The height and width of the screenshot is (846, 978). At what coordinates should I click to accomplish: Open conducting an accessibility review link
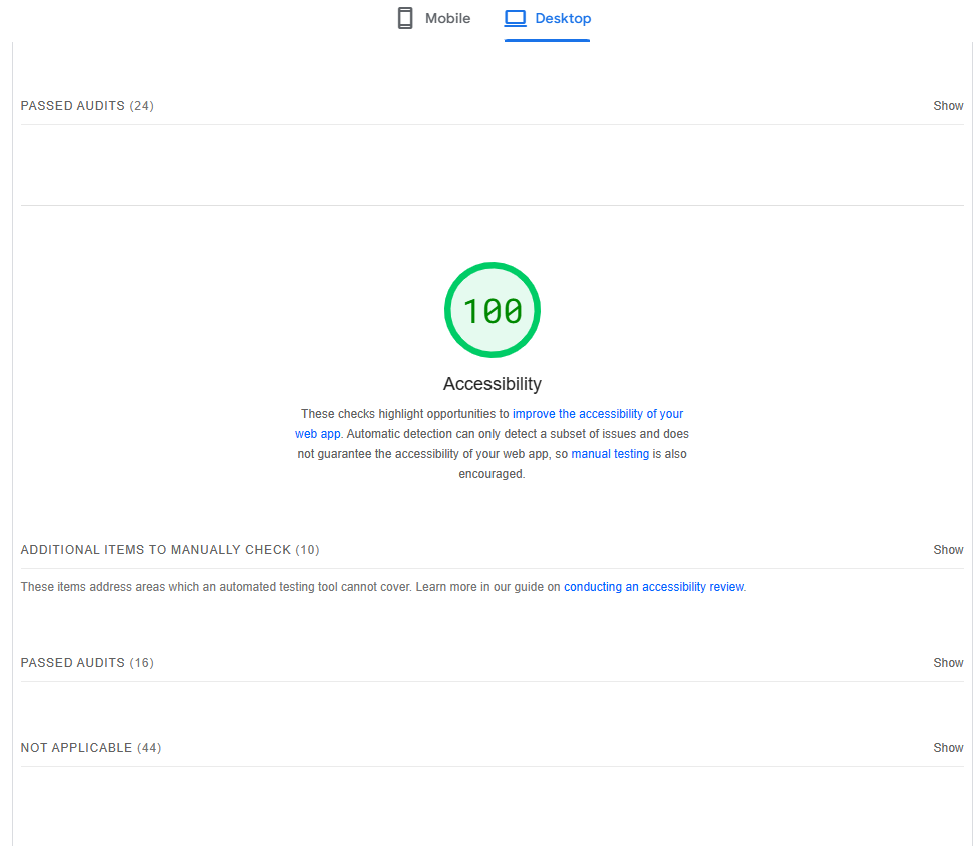pyautogui.click(x=654, y=587)
